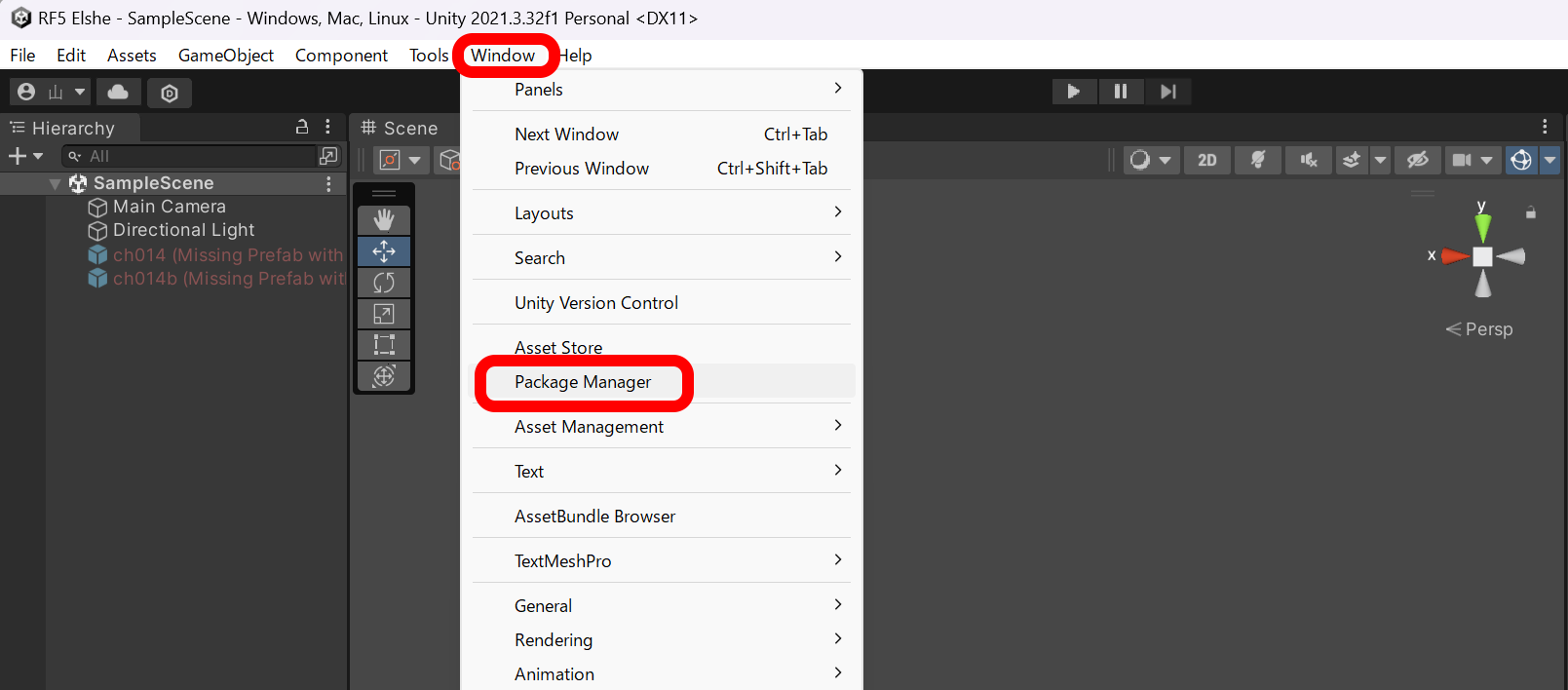This screenshot has height=690, width=1568.
Task: Open Gizmos dropdown arrow
Action: 1549,160
